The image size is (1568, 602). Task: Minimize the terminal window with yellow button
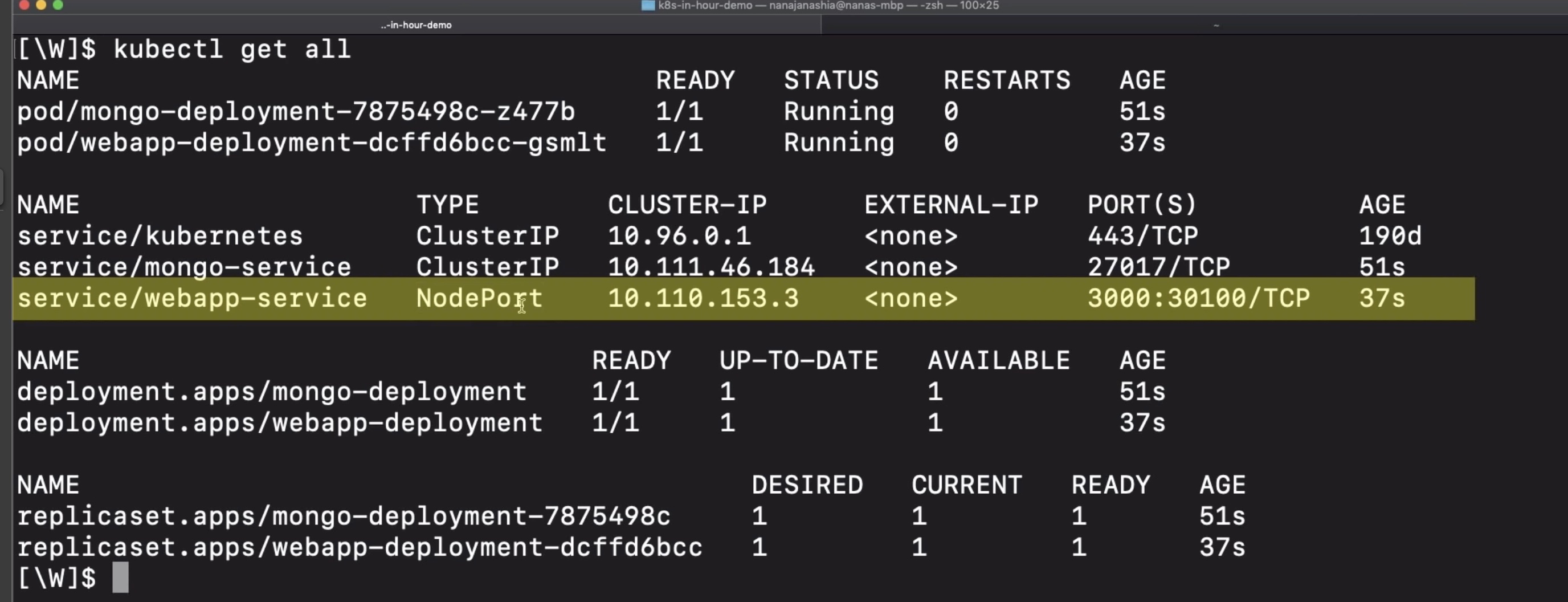coord(41,5)
